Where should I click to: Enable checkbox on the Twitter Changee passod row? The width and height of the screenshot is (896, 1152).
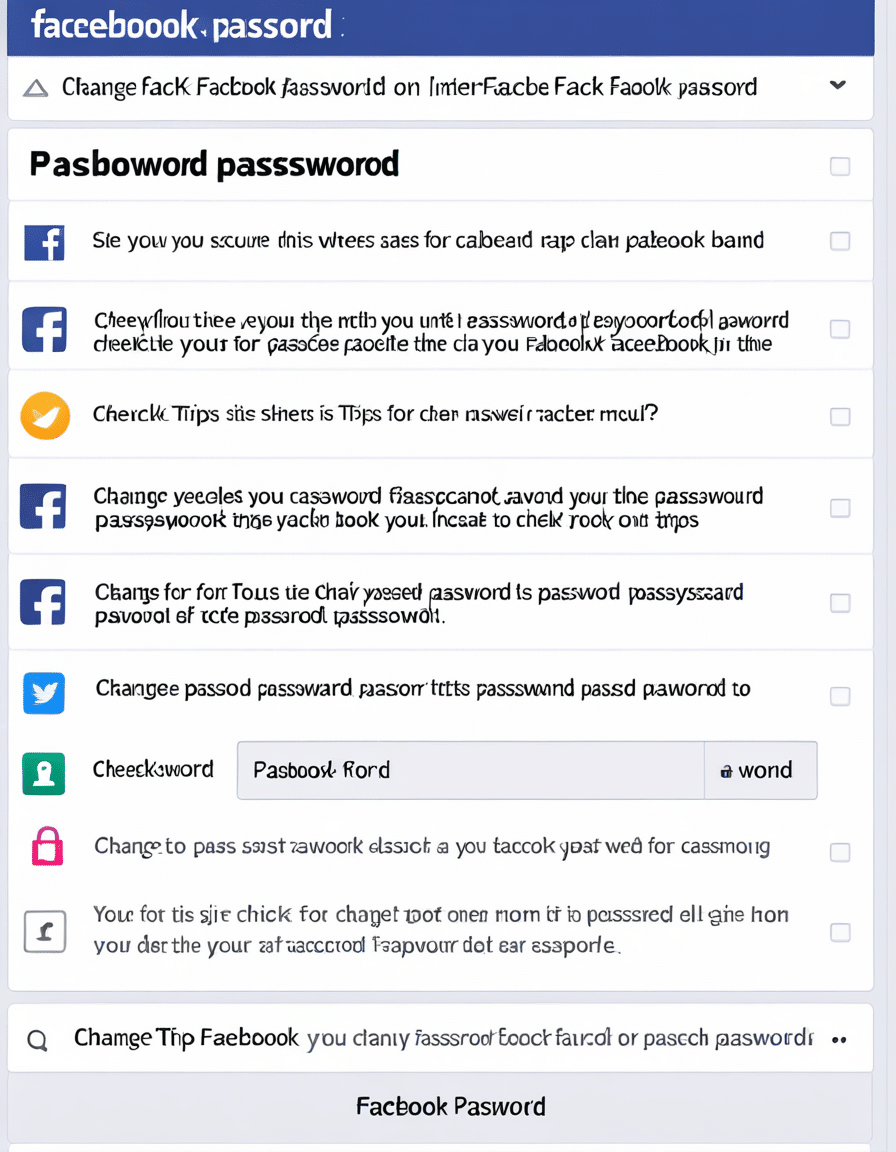[x=840, y=696]
